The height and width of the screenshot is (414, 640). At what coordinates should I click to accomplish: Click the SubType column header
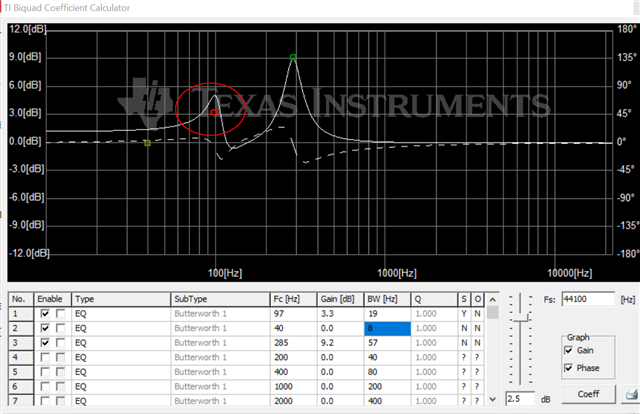coord(220,299)
